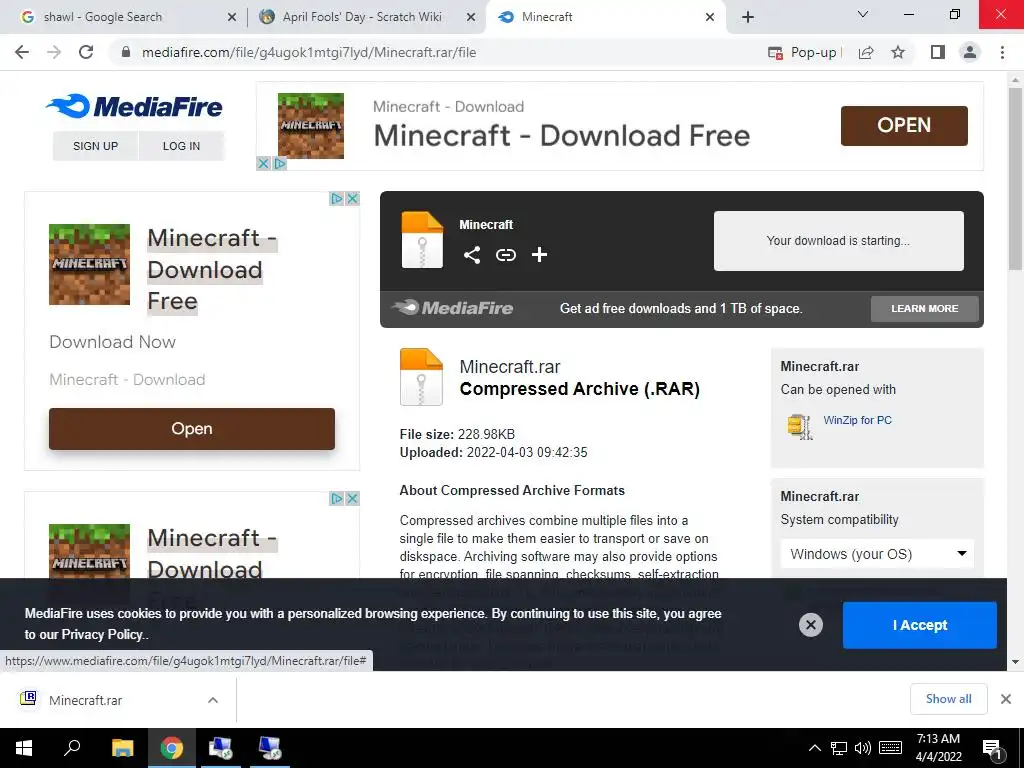The width and height of the screenshot is (1024, 768).
Task: Open File Explorer from taskbar
Action: click(122, 748)
